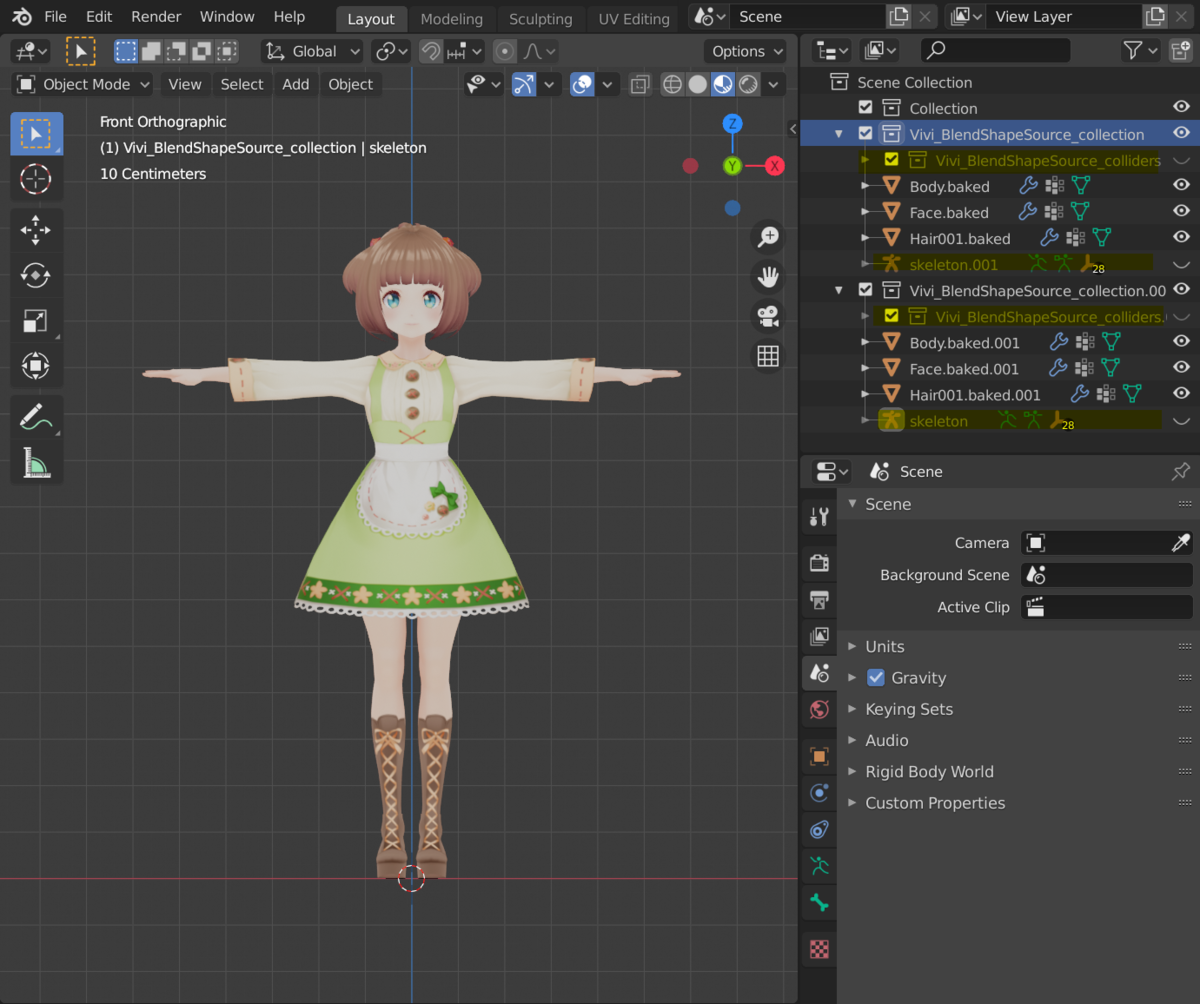Open the Render properties tab
The image size is (1200, 1004).
[820, 563]
